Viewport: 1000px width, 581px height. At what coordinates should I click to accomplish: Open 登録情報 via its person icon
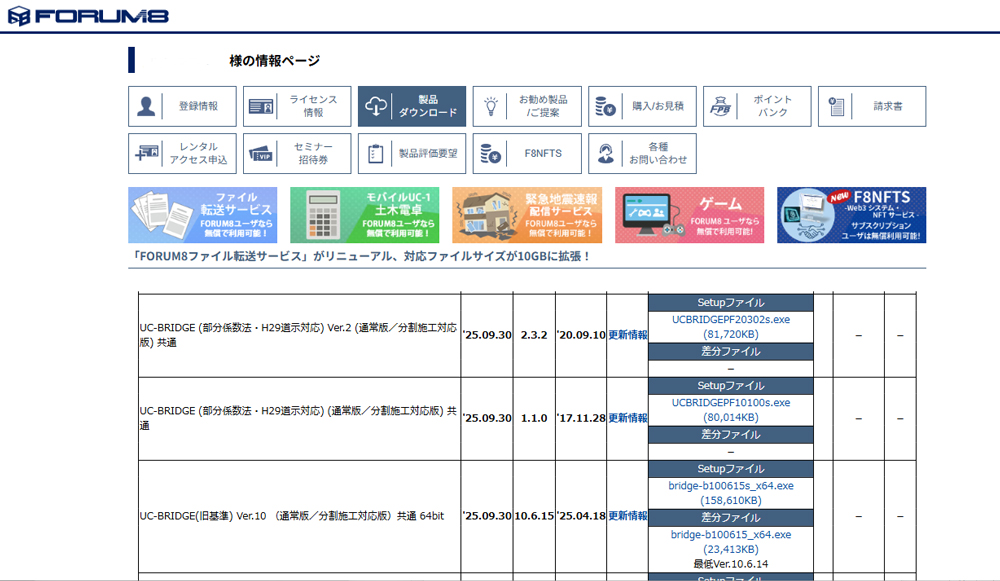(x=146, y=107)
